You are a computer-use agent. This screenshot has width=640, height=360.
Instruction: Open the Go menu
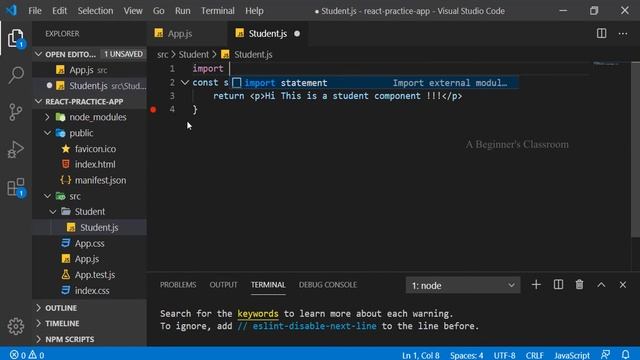coord(159,11)
